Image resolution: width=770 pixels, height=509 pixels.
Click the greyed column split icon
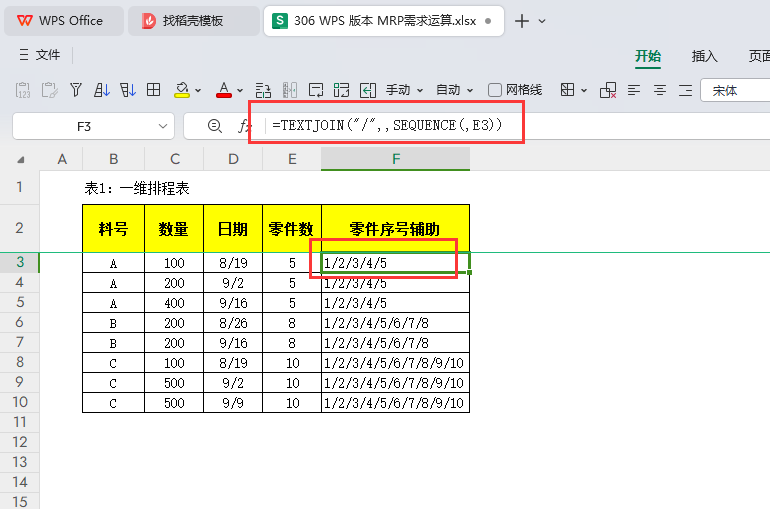click(x=290, y=90)
